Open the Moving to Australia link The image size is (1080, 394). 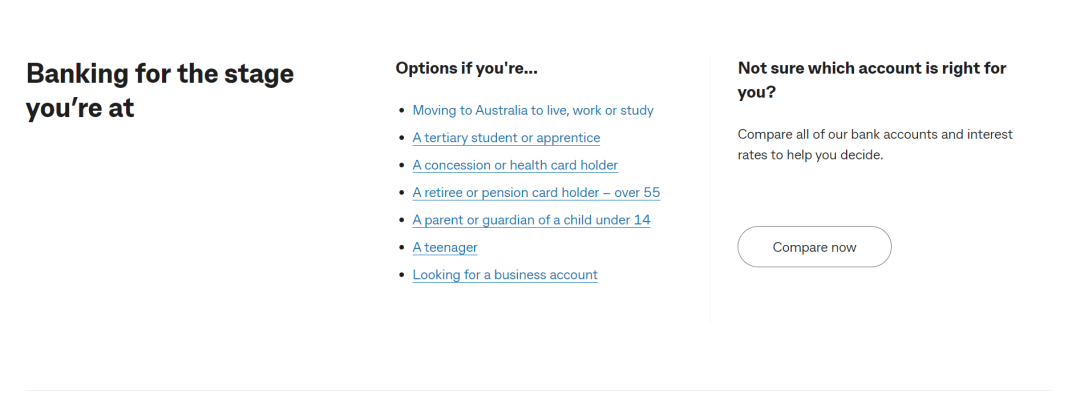tap(533, 110)
